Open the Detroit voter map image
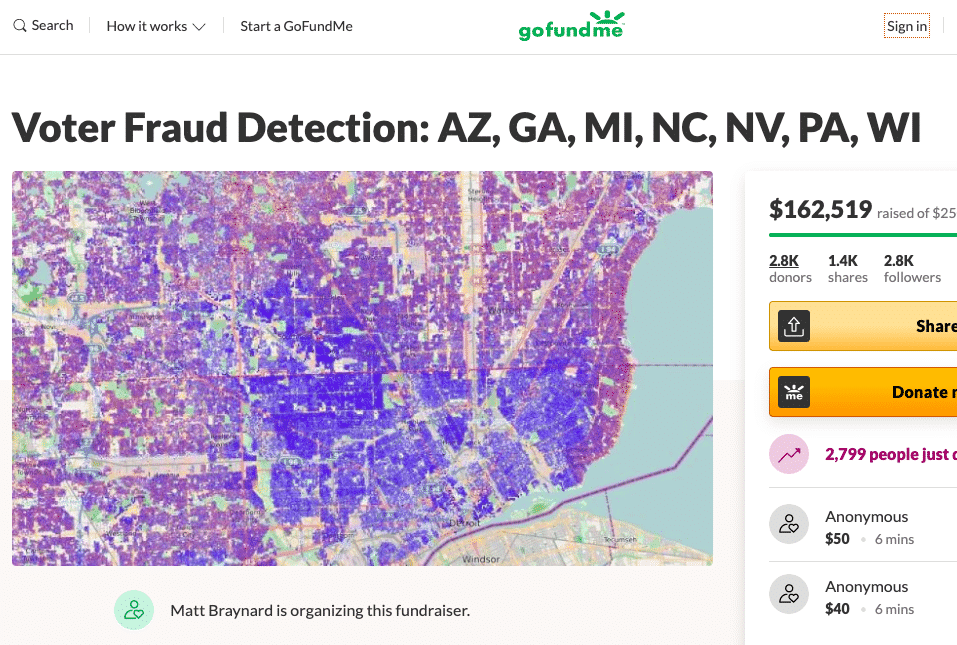 [x=362, y=368]
